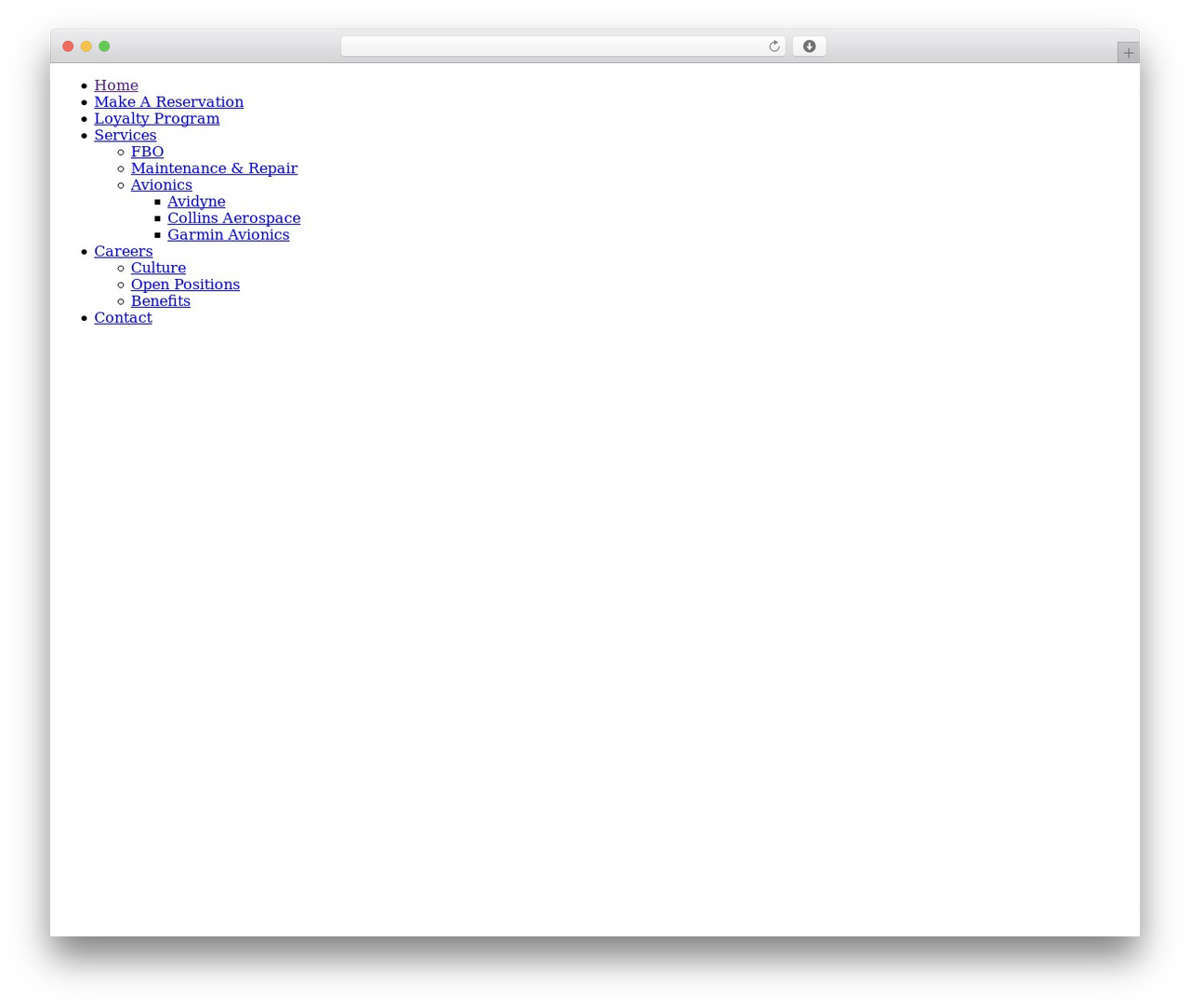The width and height of the screenshot is (1190, 1008).
Task: Open Garmin Avionics link
Action: (228, 235)
